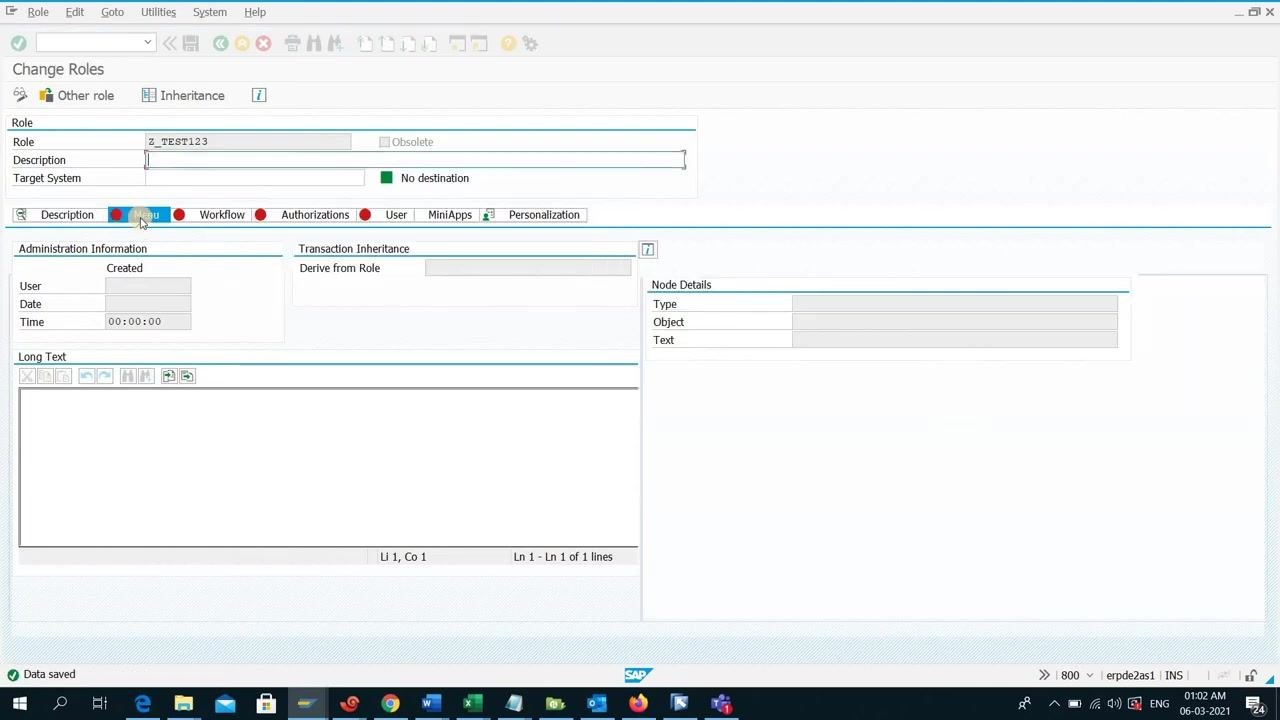The width and height of the screenshot is (1280, 720).
Task: Open Microsoft Edge from the taskbar
Action: [143, 704]
